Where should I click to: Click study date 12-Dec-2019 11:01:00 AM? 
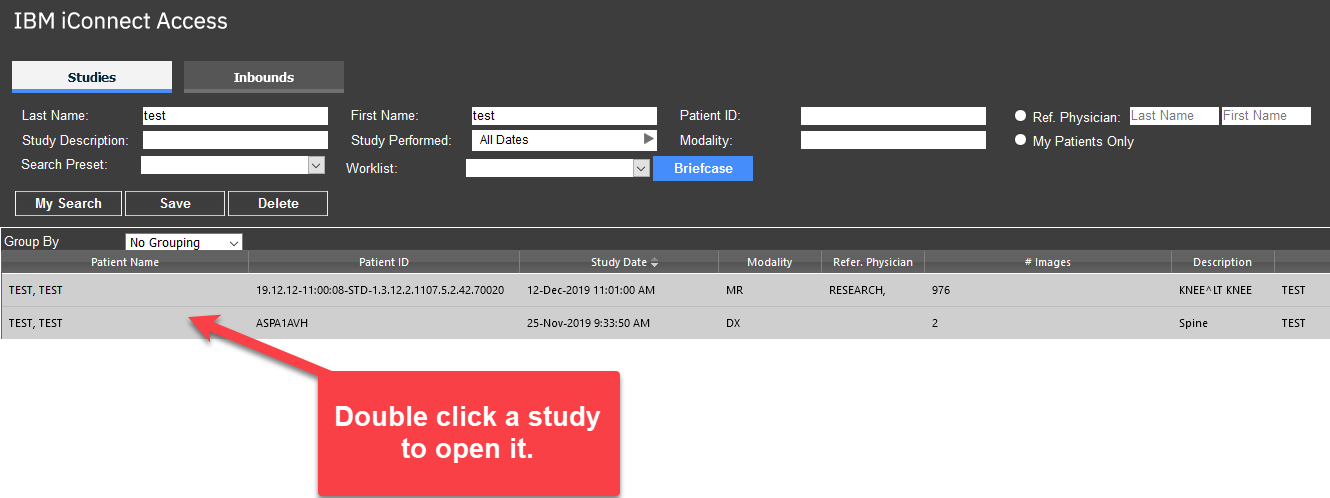(x=591, y=290)
